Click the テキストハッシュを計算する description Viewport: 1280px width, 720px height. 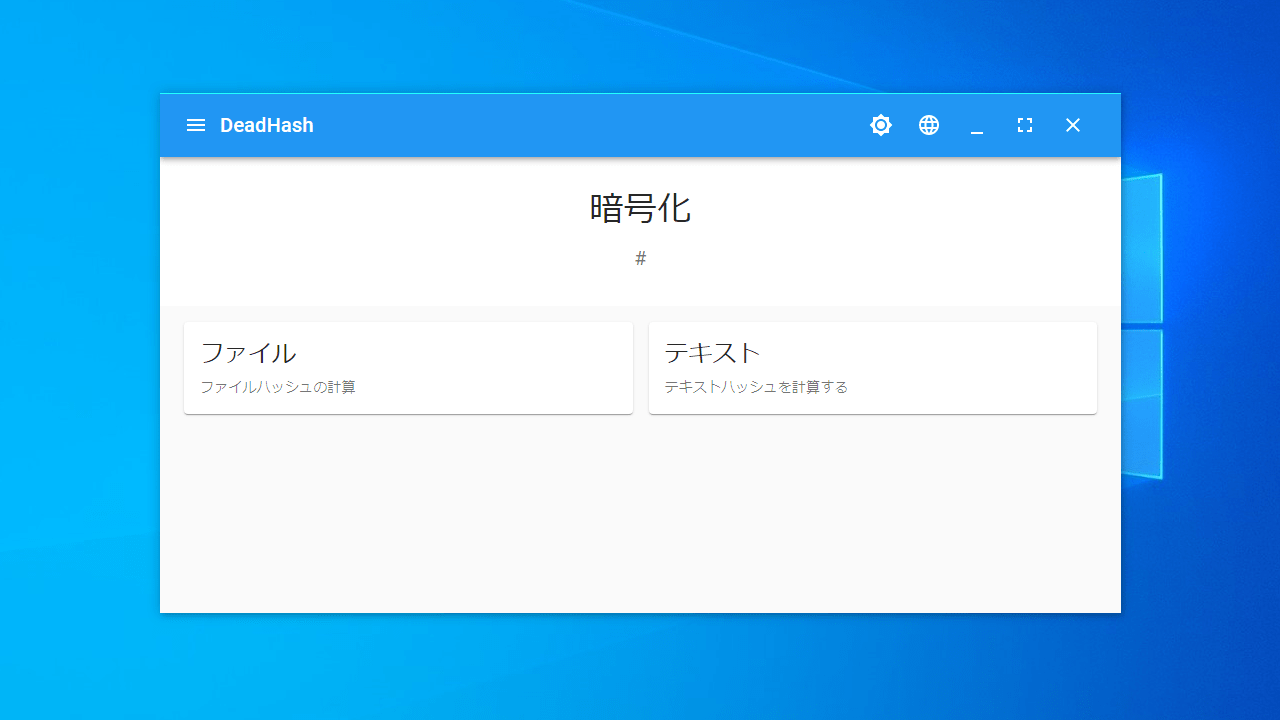pos(756,387)
